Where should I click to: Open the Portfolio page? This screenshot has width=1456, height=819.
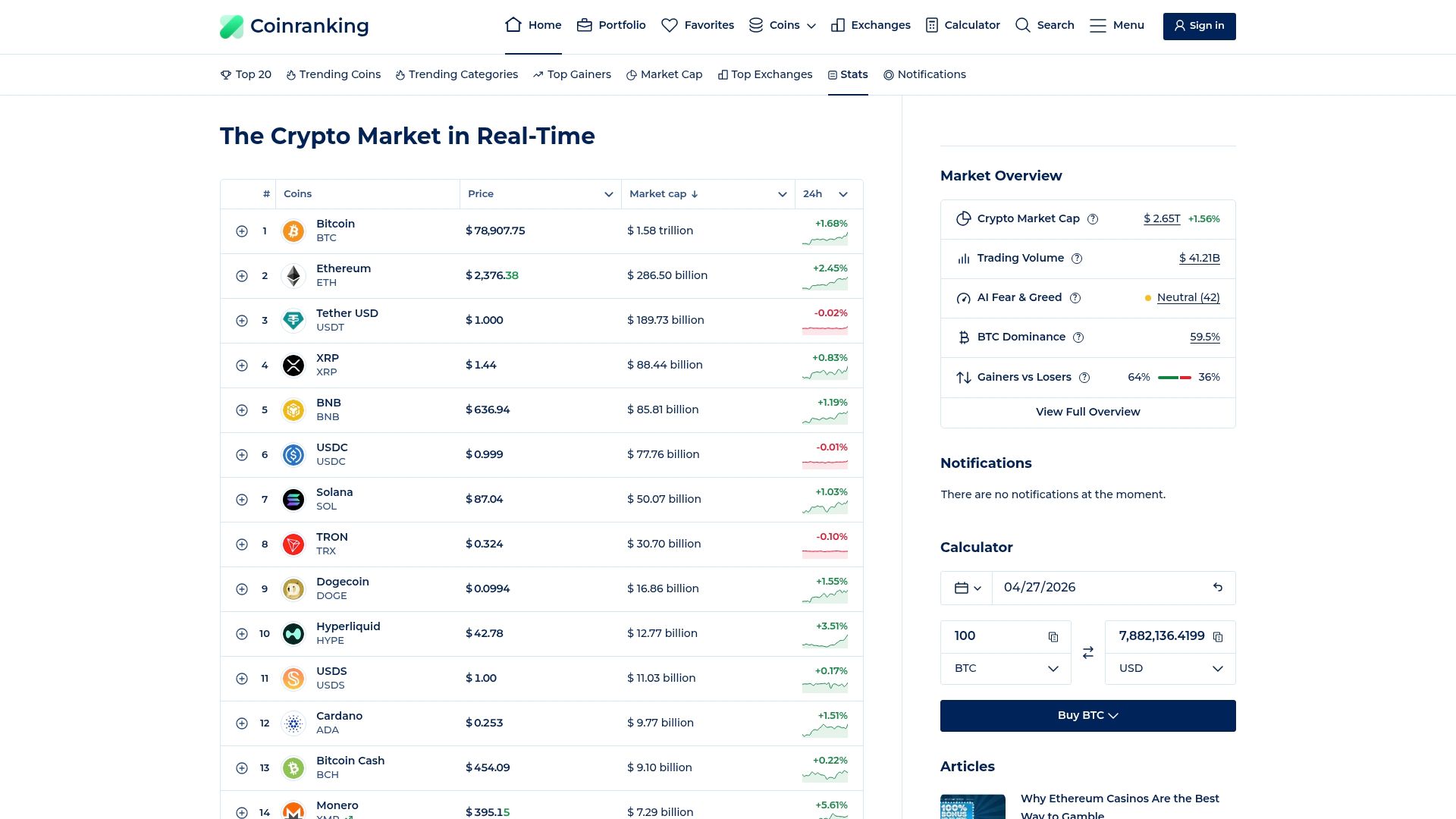(x=611, y=26)
